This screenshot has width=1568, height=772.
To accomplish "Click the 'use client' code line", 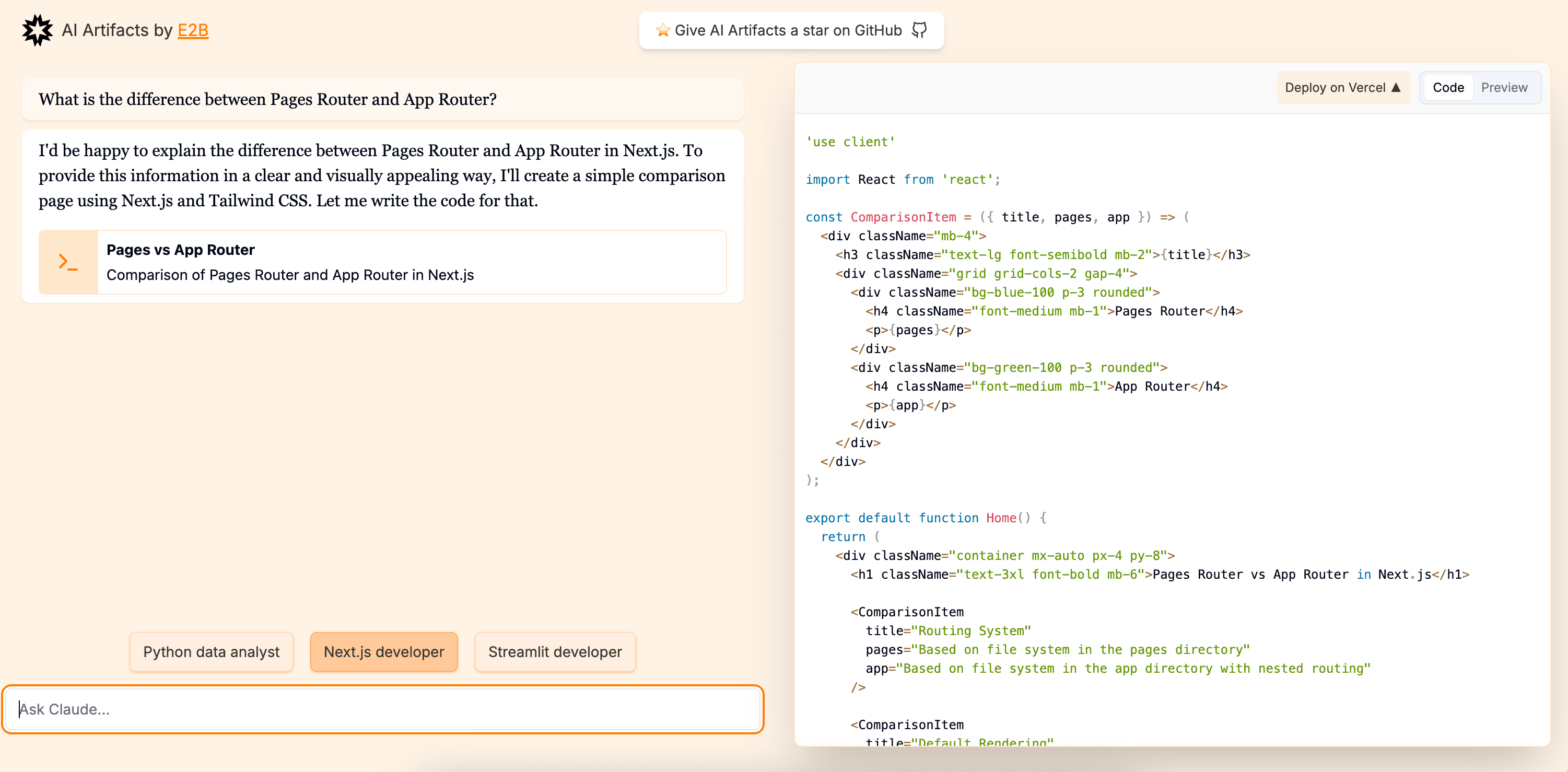I will pyautogui.click(x=850, y=142).
